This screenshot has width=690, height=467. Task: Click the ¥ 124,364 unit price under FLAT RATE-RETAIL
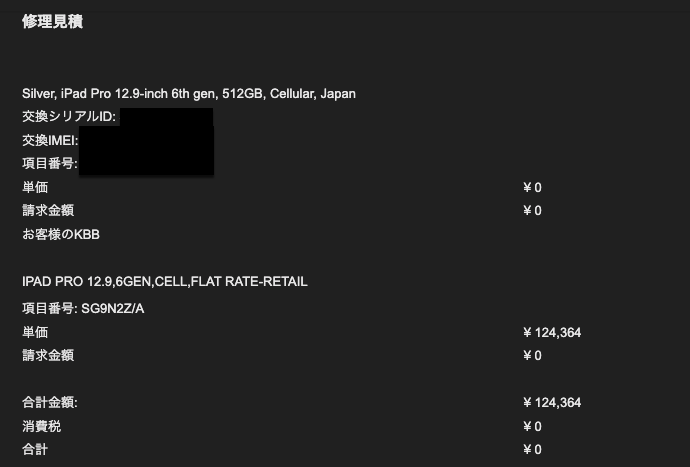click(551, 332)
